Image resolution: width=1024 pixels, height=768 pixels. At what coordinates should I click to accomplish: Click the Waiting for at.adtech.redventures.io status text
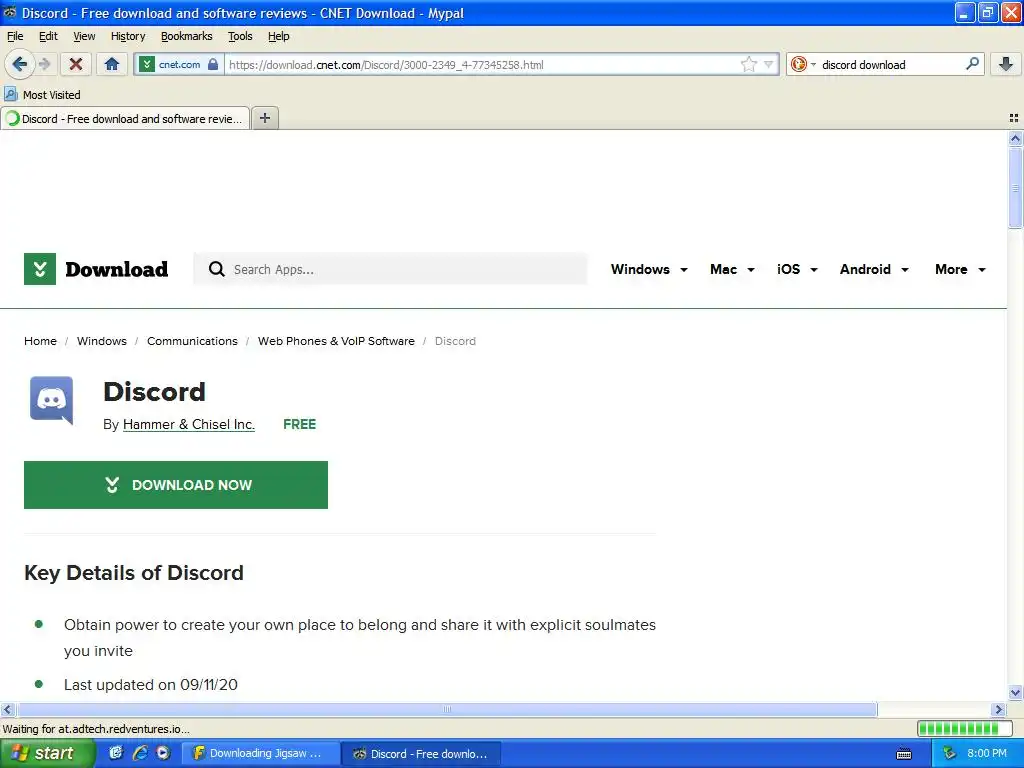point(96,729)
